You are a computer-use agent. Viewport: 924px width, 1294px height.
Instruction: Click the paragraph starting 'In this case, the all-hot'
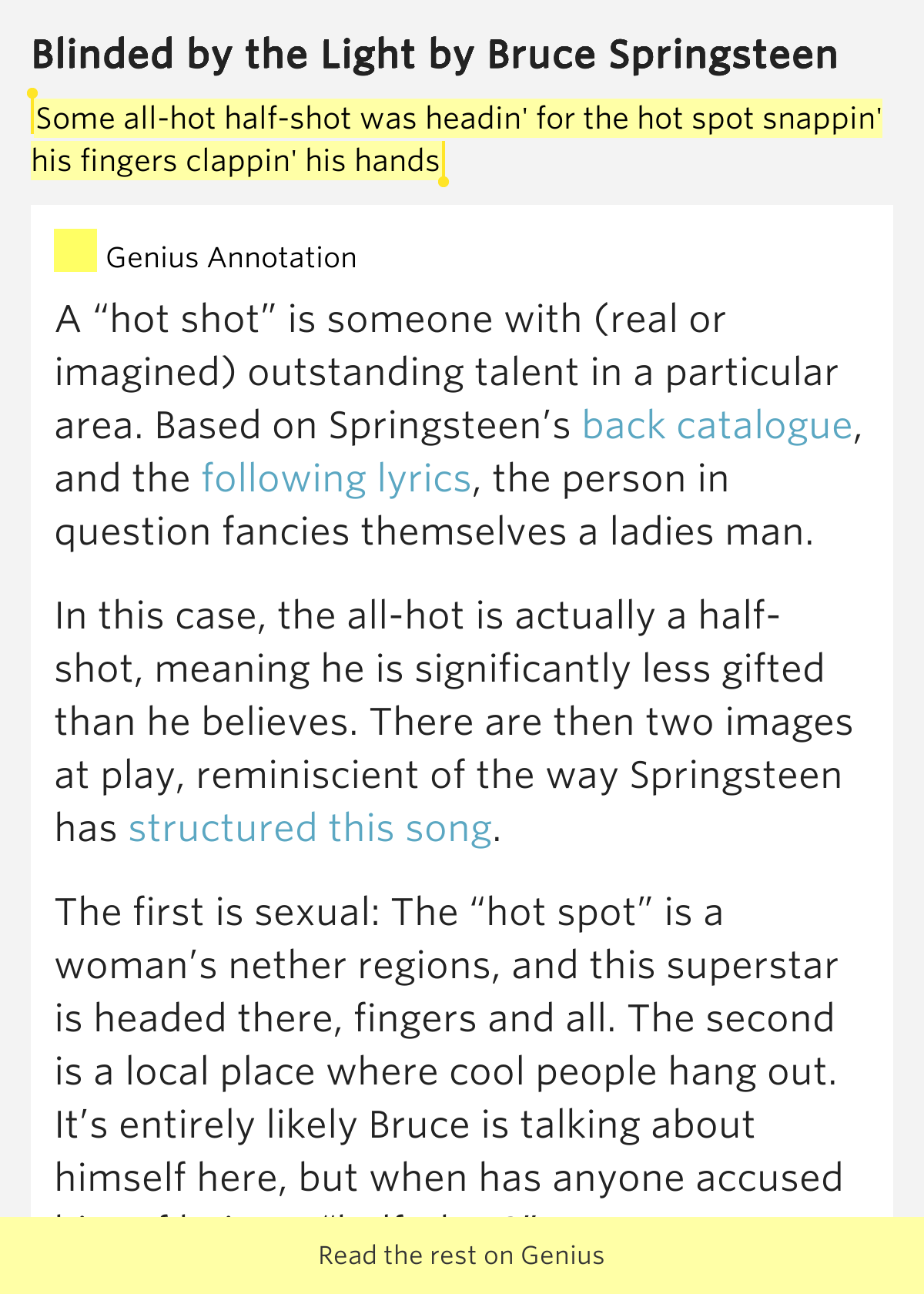tap(454, 722)
